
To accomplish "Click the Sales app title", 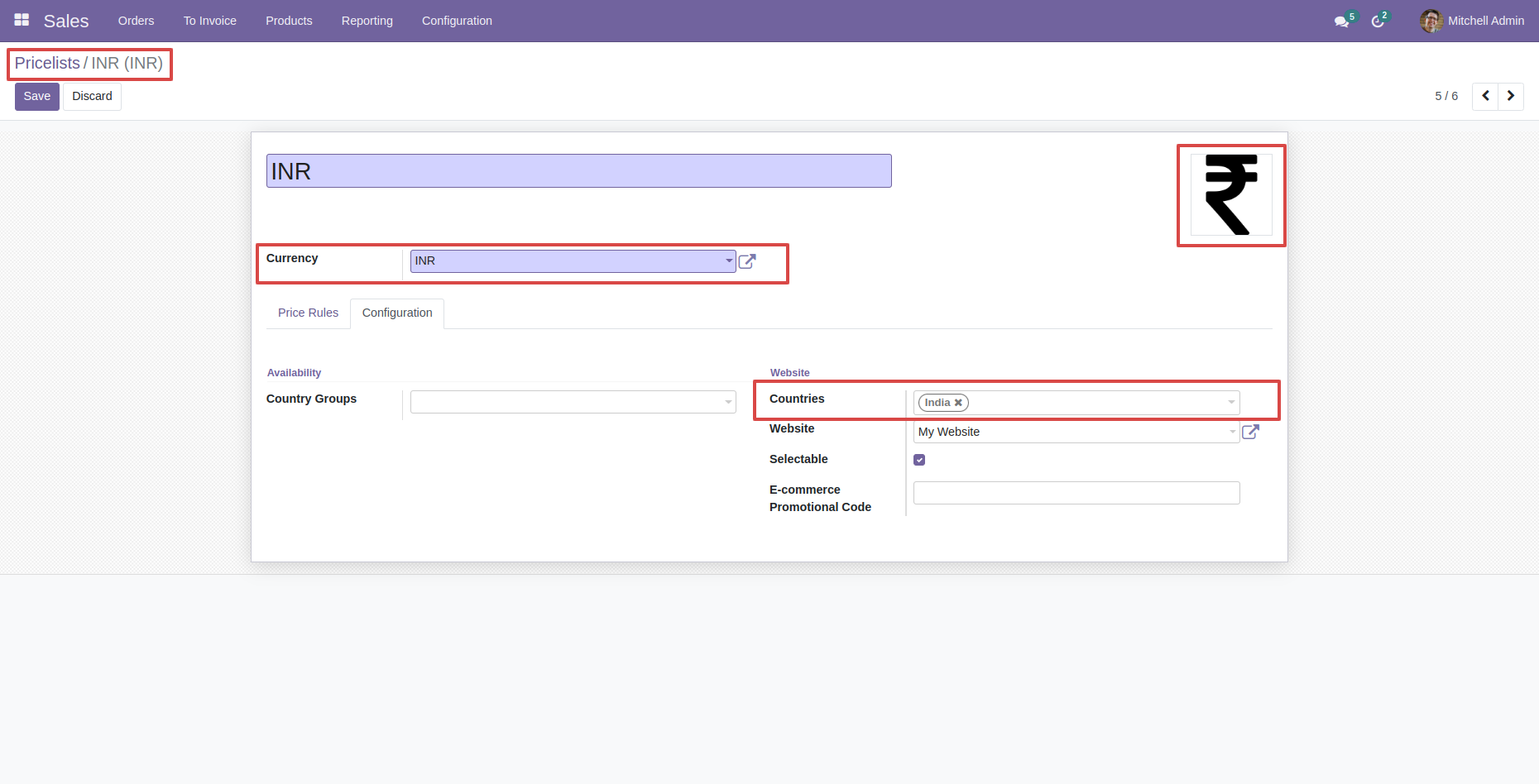I will [x=66, y=21].
